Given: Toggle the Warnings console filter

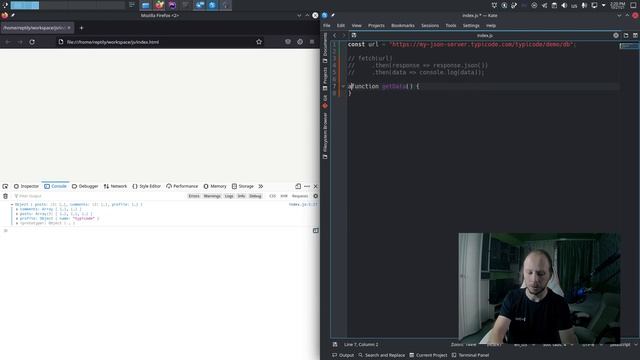Looking at the screenshot, I should (x=212, y=196).
